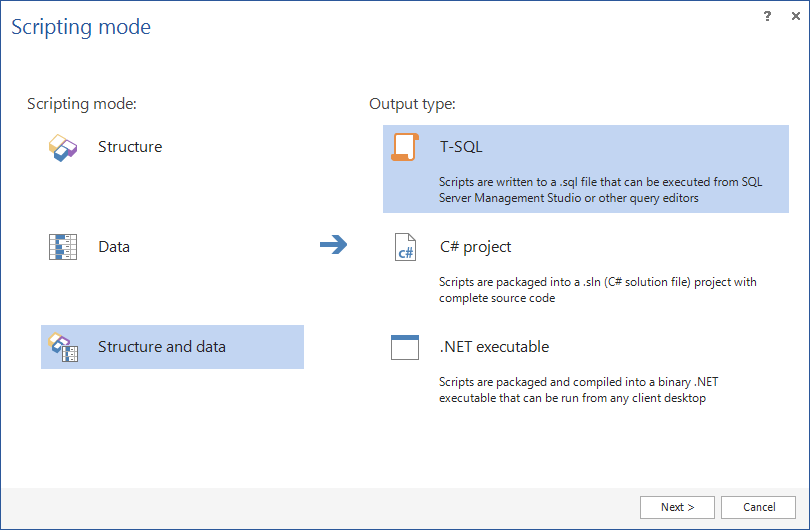The width and height of the screenshot is (810, 530).
Task: Click the C# solution file description text
Action: (597, 290)
